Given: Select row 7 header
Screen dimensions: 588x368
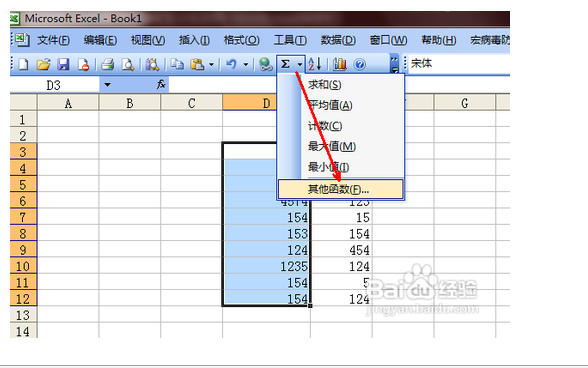Looking at the screenshot, I should pos(23,217).
